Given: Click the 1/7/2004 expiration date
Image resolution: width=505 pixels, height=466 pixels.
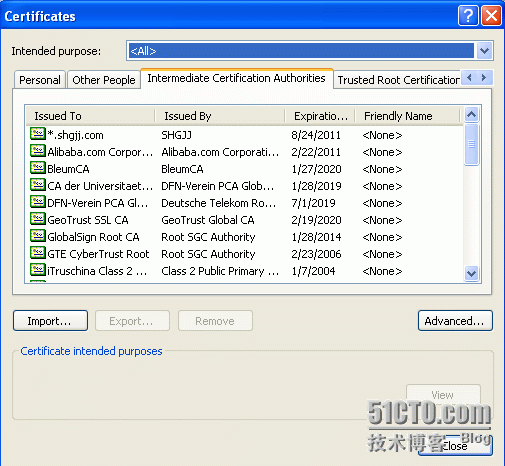Looking at the screenshot, I should 313,271.
